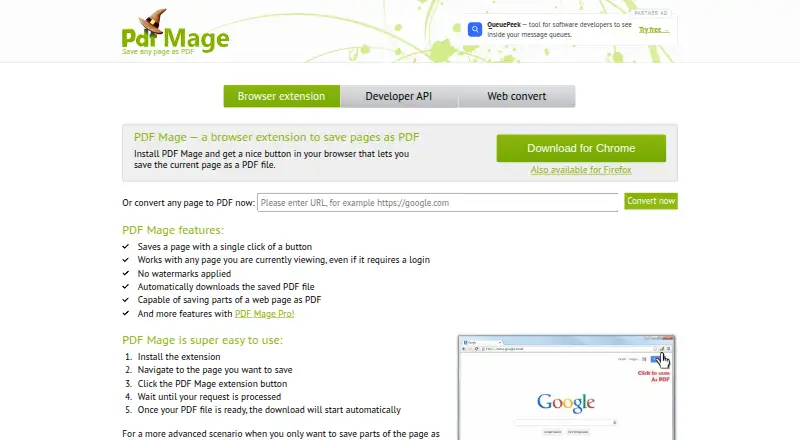Screen dimensions: 800x440
Task: Click 'Saves a page with a single click' text
Action: (224, 247)
